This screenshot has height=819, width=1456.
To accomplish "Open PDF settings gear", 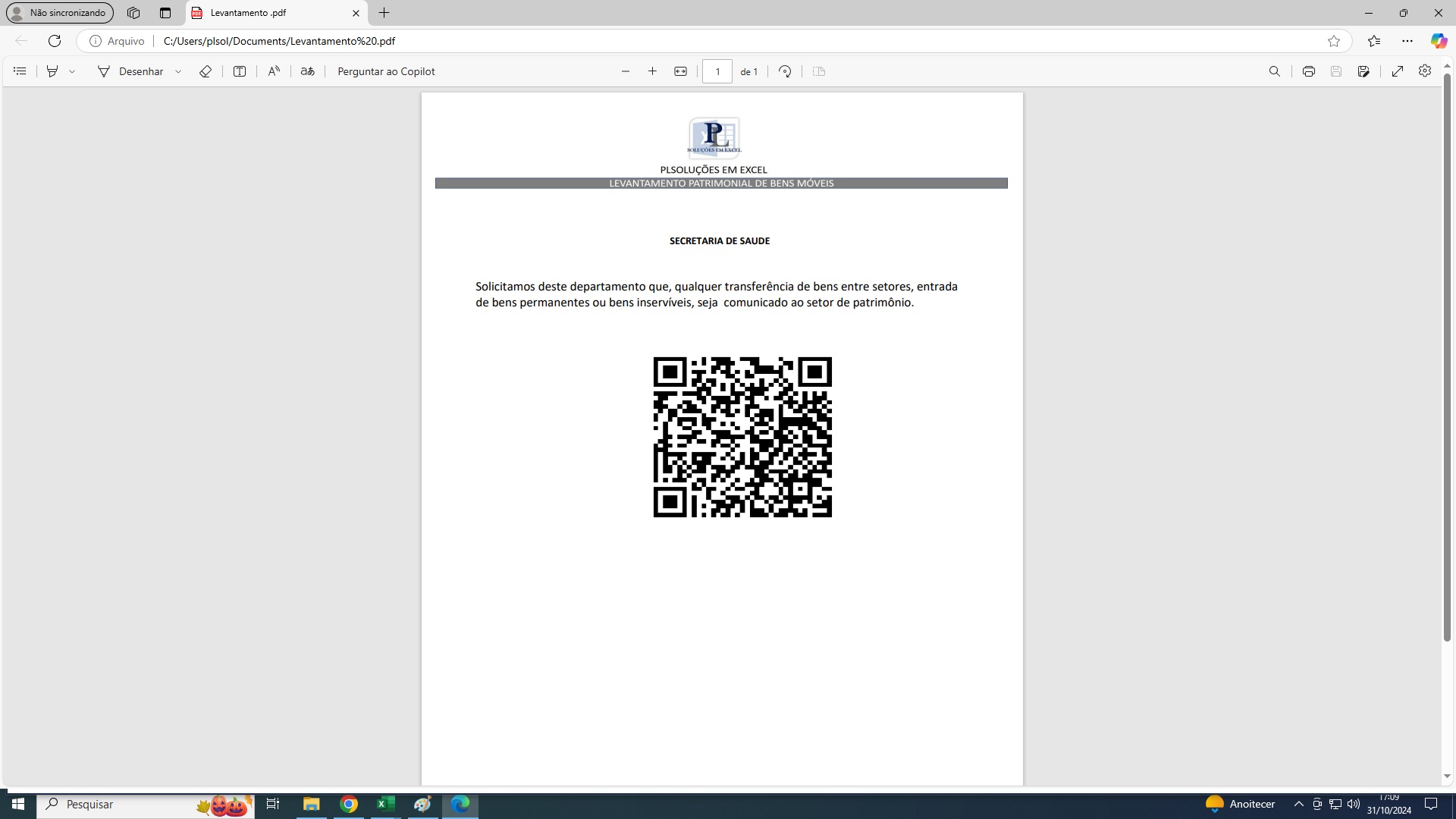I will (x=1425, y=71).
